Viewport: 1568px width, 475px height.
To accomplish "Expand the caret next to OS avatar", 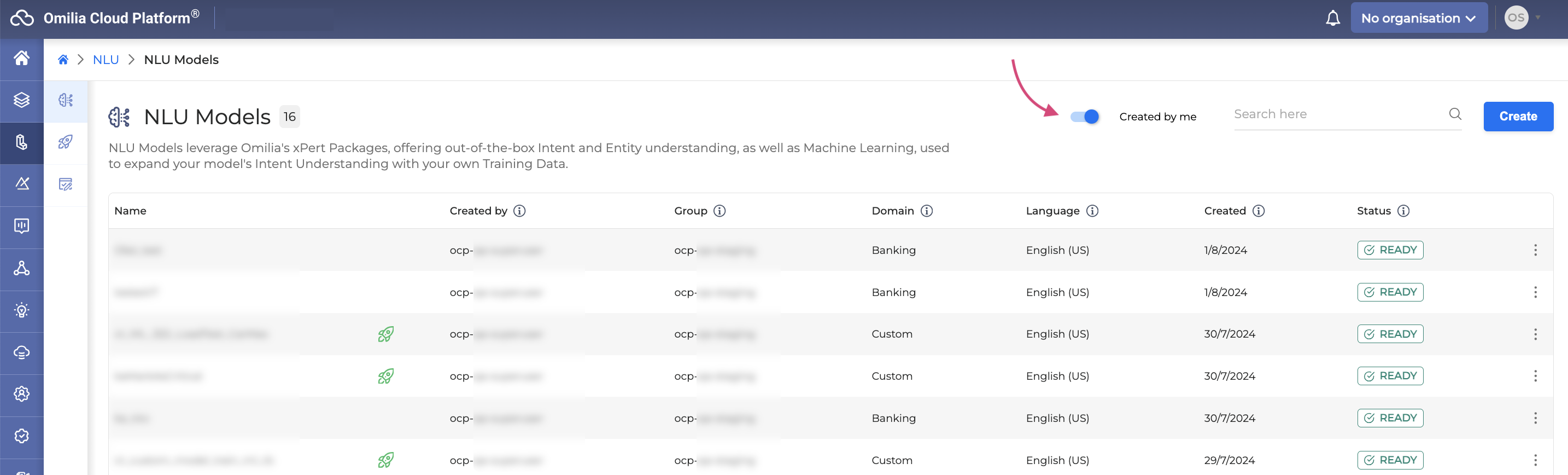I will [1538, 18].
